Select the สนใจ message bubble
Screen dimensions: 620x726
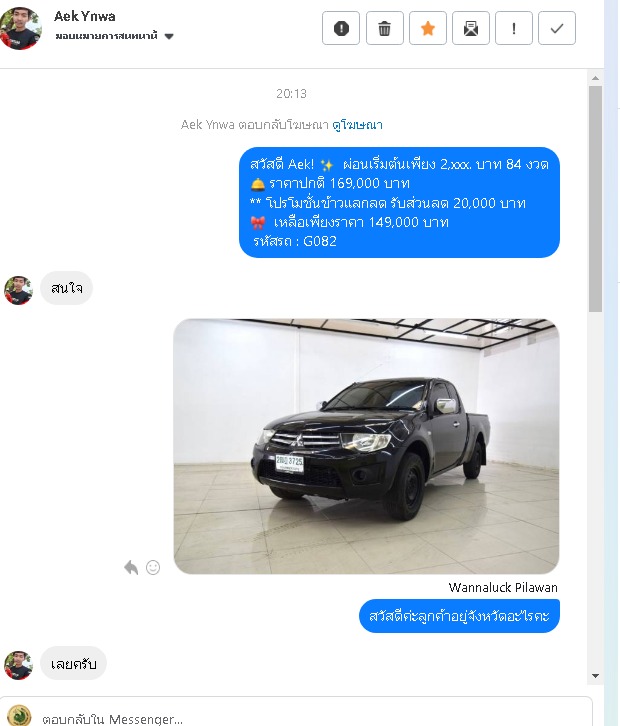(x=67, y=288)
